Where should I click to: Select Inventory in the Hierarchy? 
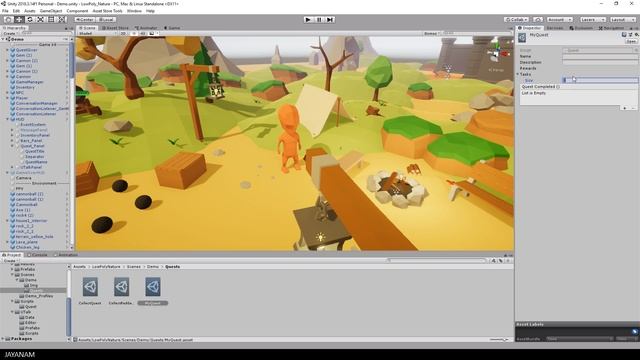[25, 87]
